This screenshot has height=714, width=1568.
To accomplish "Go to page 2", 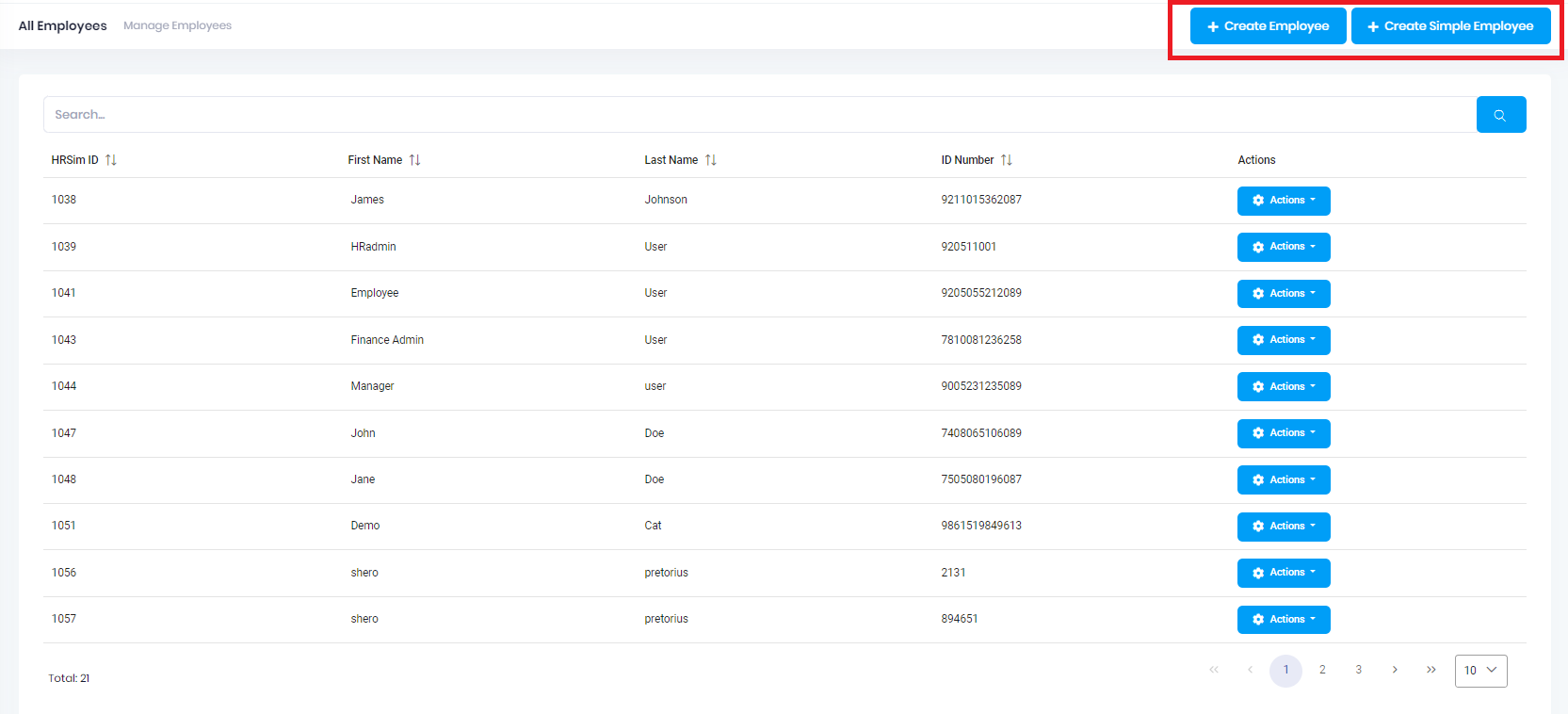I will (1322, 670).
